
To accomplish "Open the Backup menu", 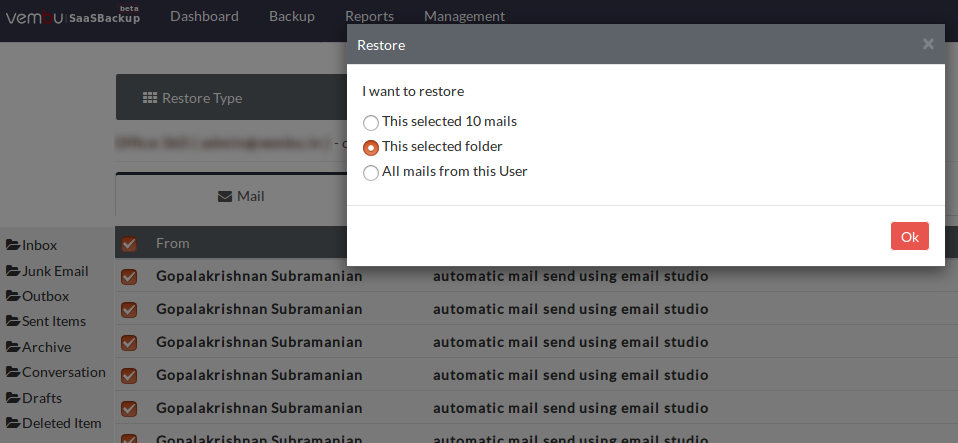I will click(291, 16).
